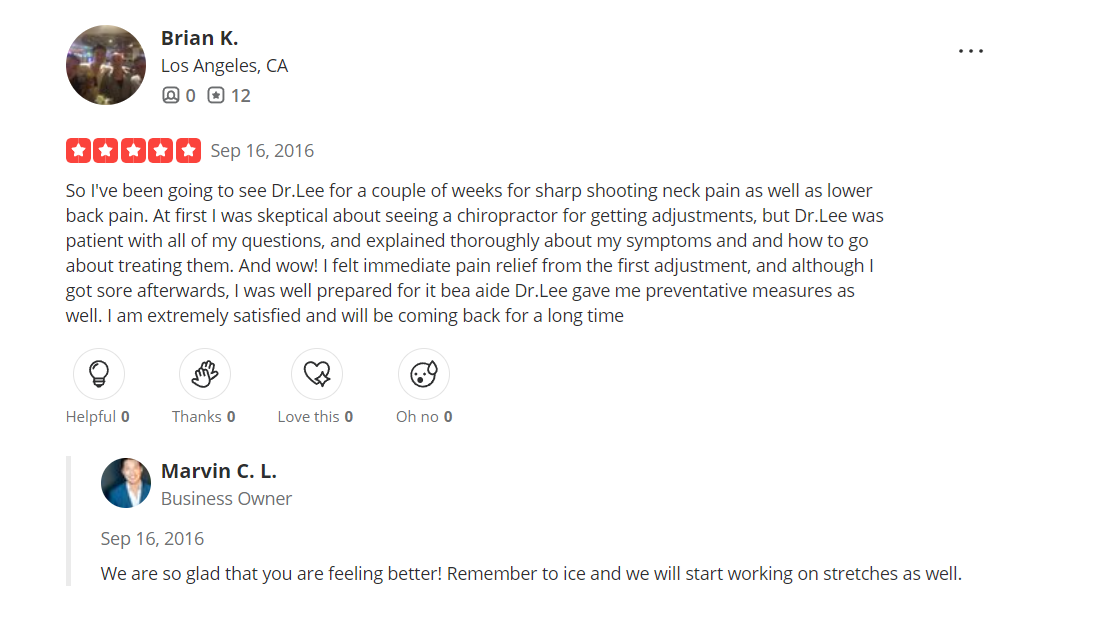Click the Marvin C. L. name link
Viewport: 1116px width, 622px height.
[x=218, y=471]
